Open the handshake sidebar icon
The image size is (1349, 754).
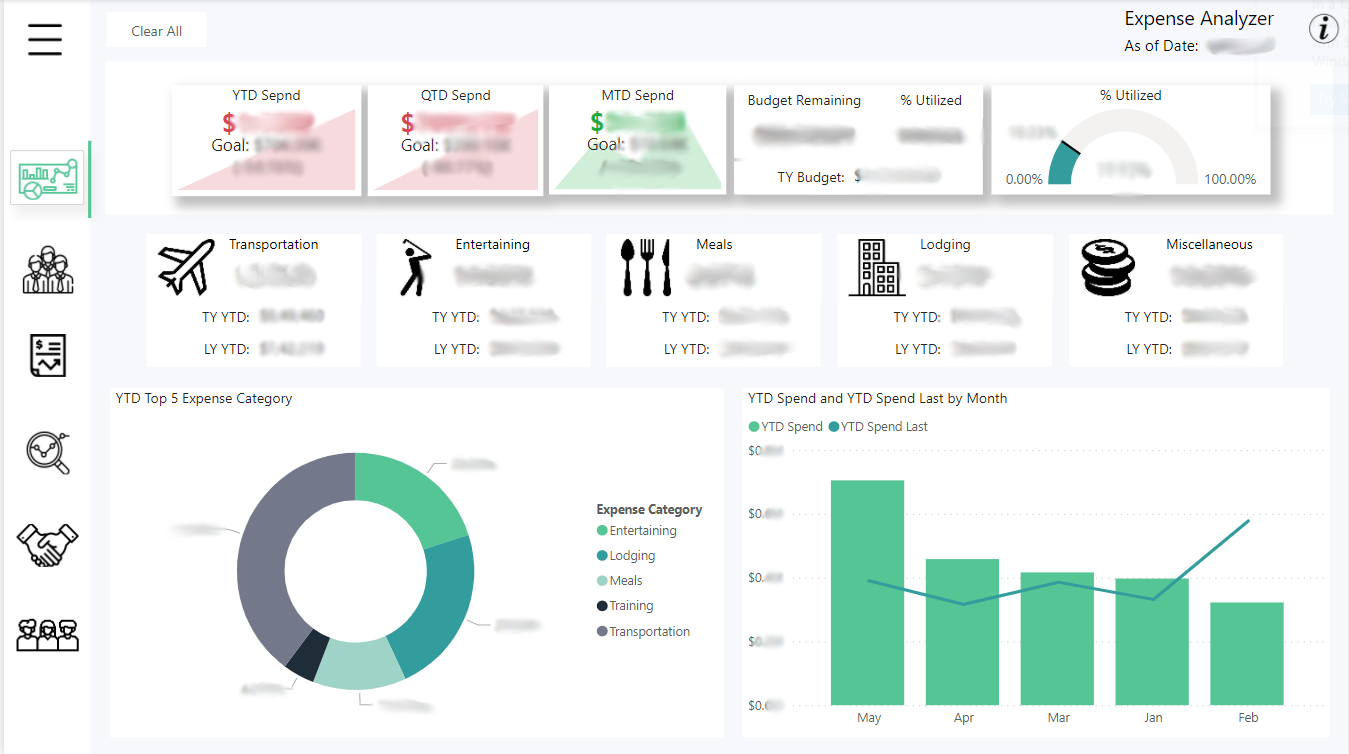point(47,545)
